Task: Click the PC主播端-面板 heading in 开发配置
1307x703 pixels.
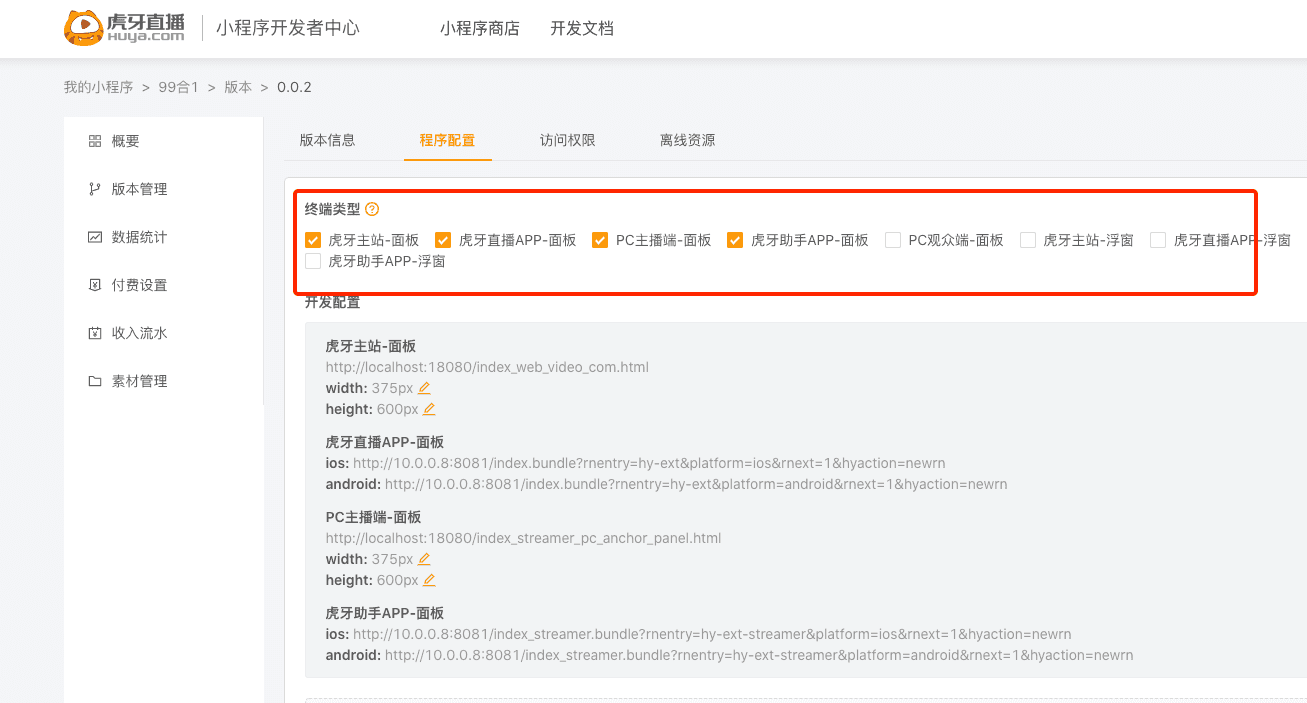Action: [373, 517]
